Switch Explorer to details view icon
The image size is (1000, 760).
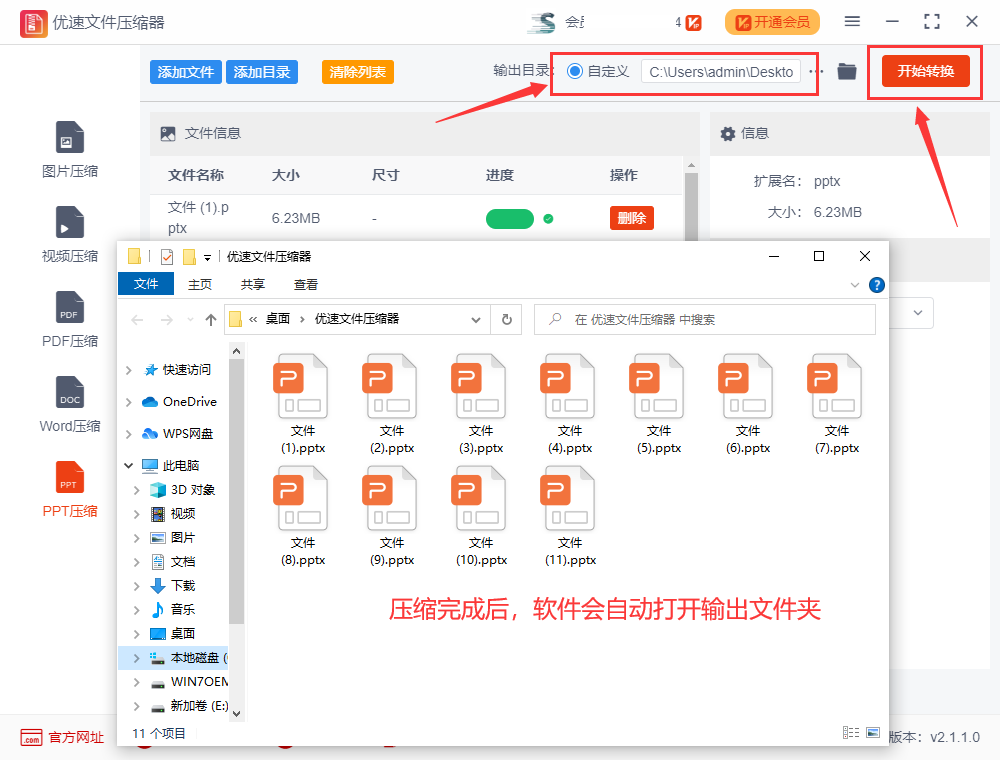[851, 733]
